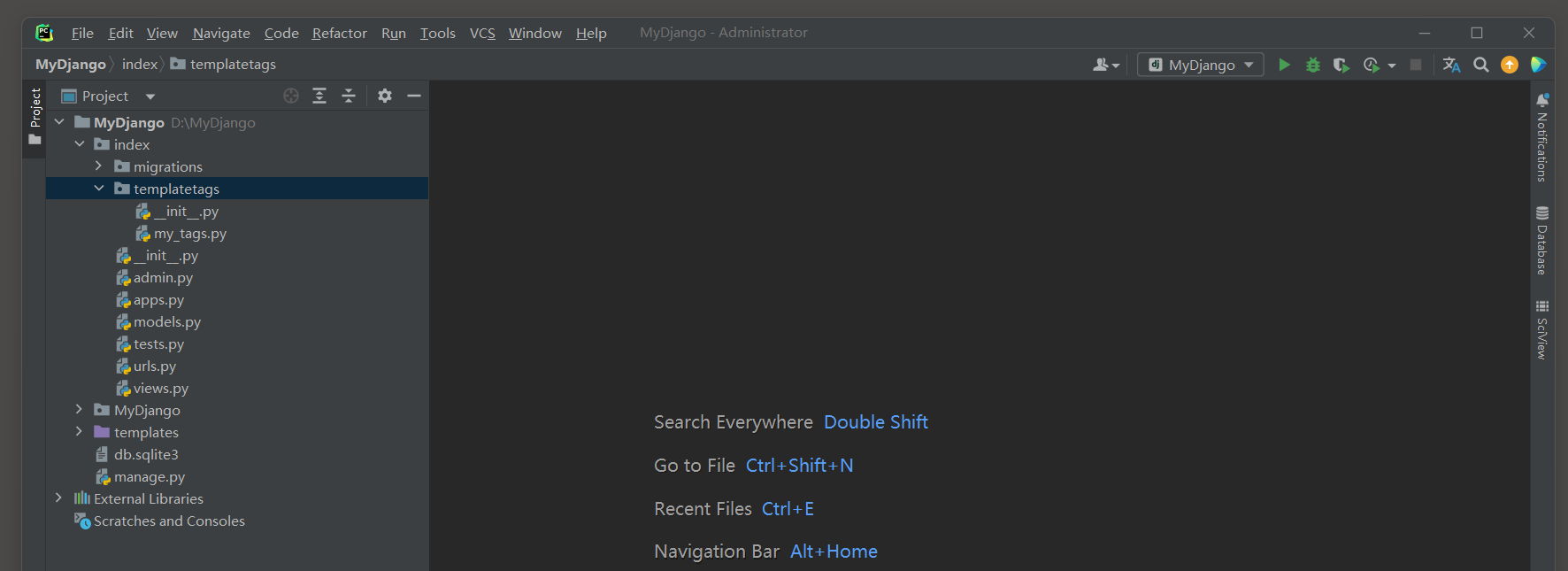Open the VCS menu
Image resolution: width=1568 pixels, height=571 pixels.
coord(482,33)
